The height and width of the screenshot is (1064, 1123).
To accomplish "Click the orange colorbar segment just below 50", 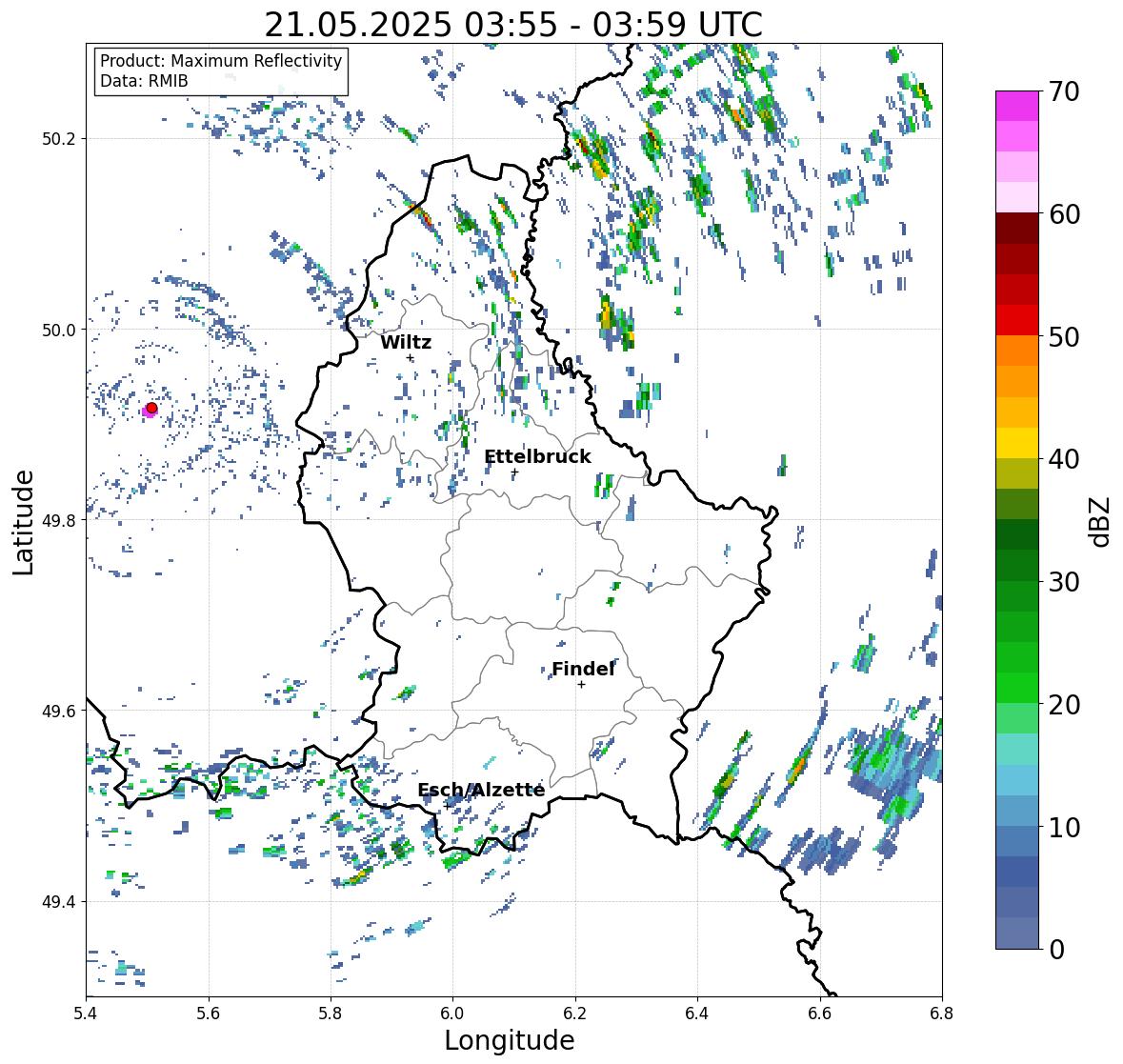I will click(x=1017, y=351).
